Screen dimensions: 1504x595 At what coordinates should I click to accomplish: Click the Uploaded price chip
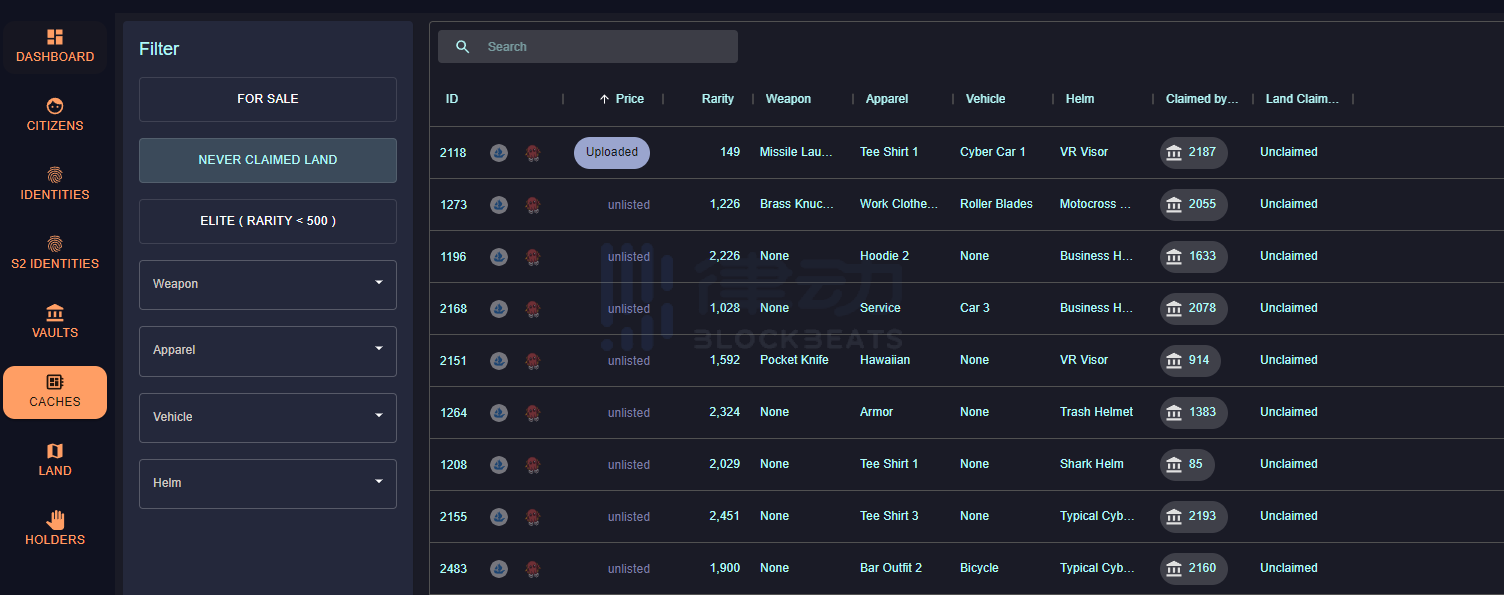click(611, 153)
